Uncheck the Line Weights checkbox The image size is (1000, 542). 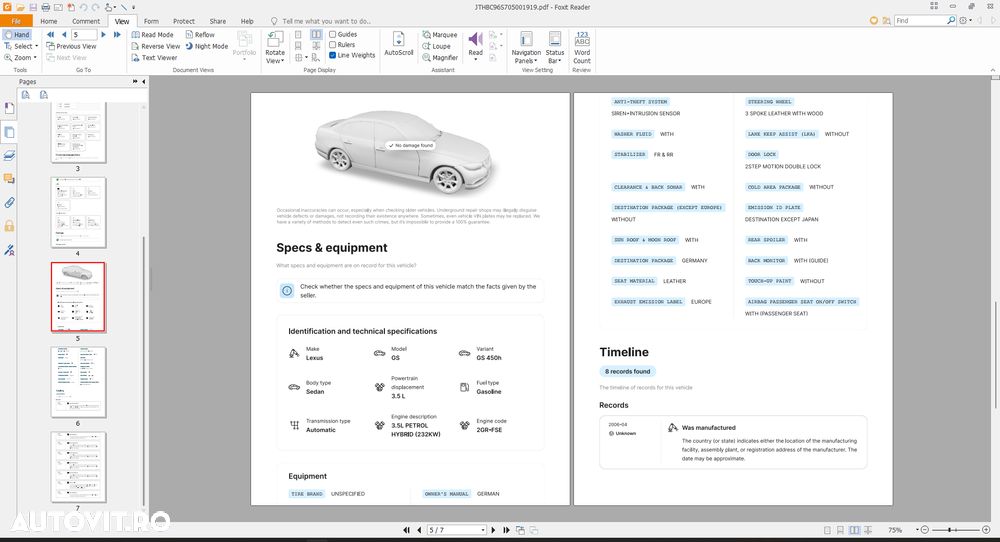coord(333,56)
